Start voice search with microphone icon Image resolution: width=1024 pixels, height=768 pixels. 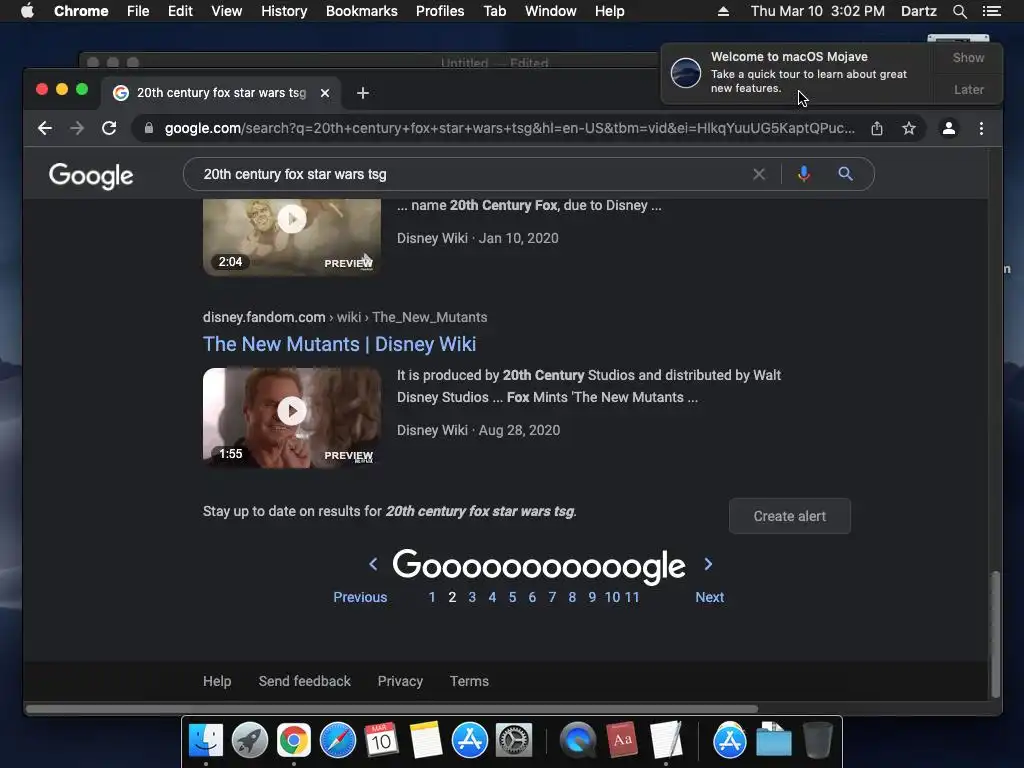804,174
